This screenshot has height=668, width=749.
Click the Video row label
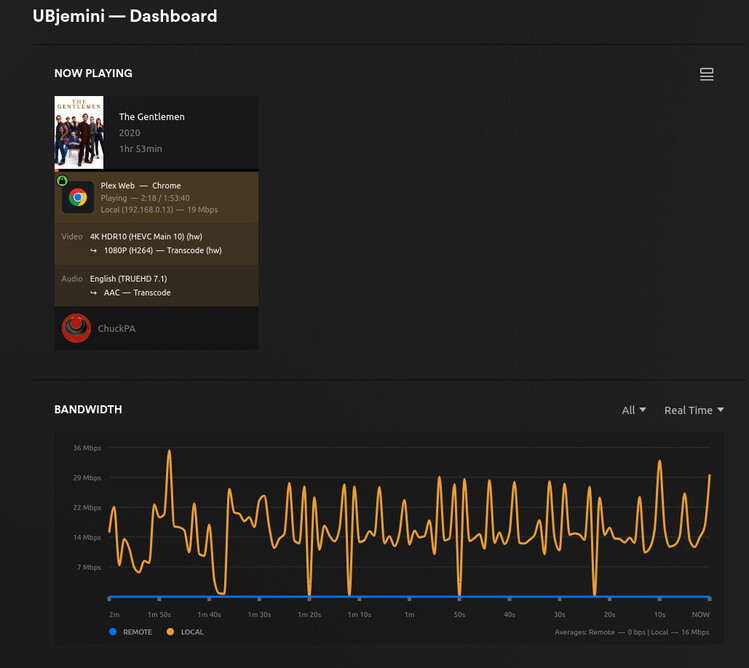point(72,237)
